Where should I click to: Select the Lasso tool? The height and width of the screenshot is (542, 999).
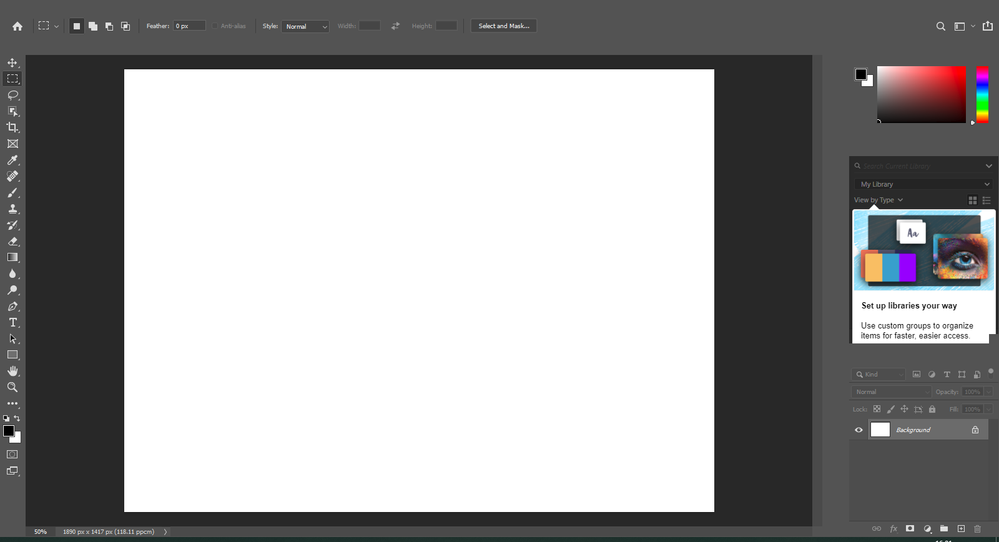[12, 95]
